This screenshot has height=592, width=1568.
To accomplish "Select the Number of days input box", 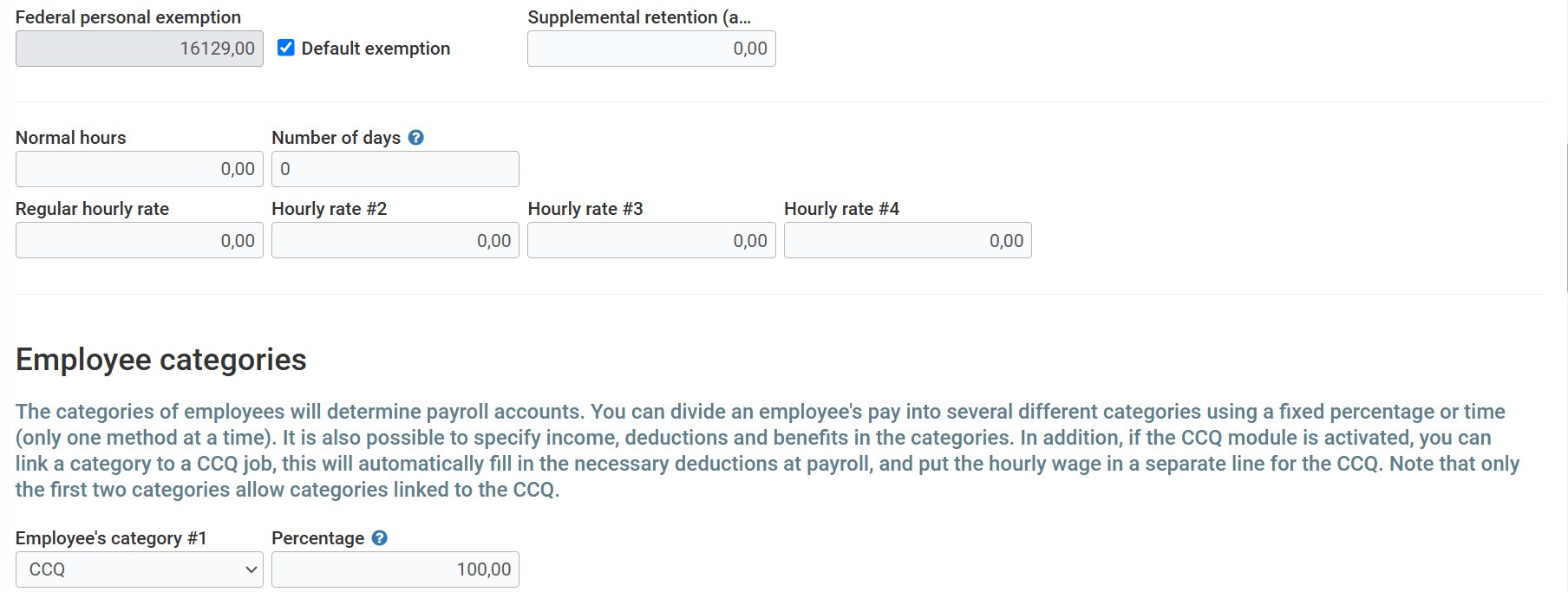I will (395, 169).
